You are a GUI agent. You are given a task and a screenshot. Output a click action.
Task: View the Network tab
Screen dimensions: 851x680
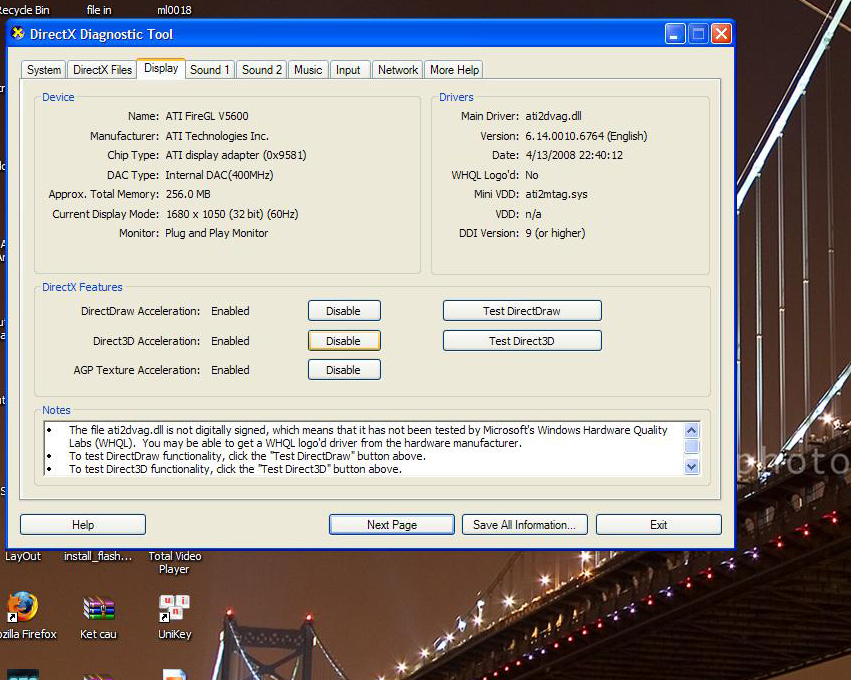click(398, 70)
